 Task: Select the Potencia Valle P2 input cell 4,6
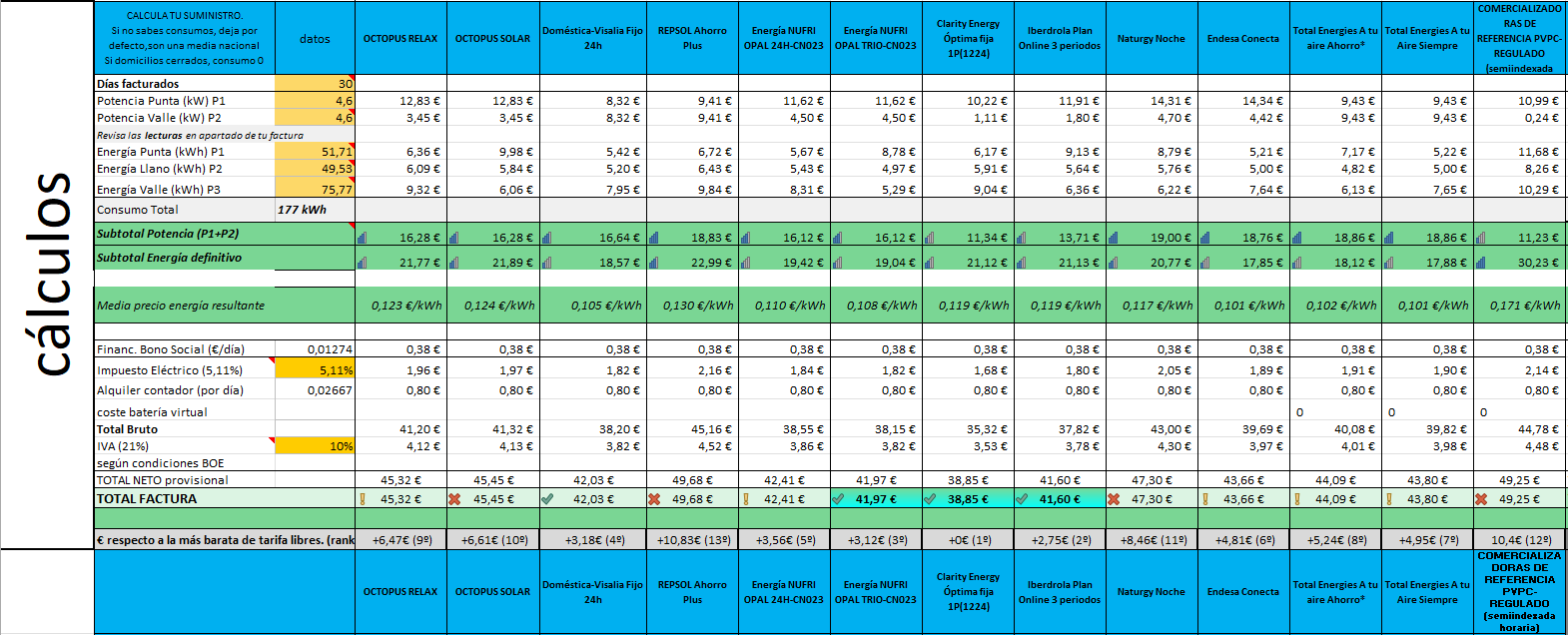pyautogui.click(x=315, y=118)
